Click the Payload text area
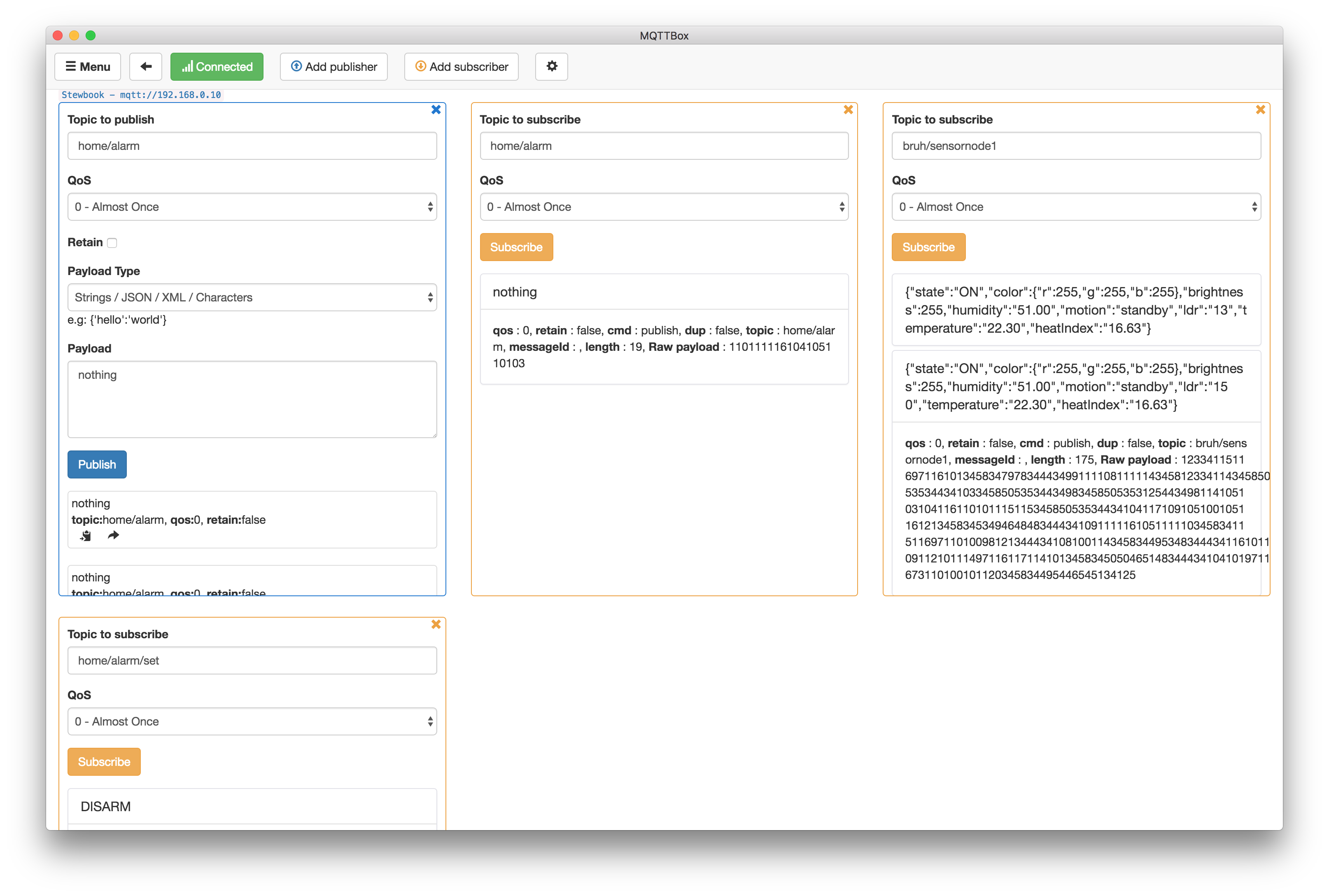This screenshot has height=896, width=1329. [252, 399]
